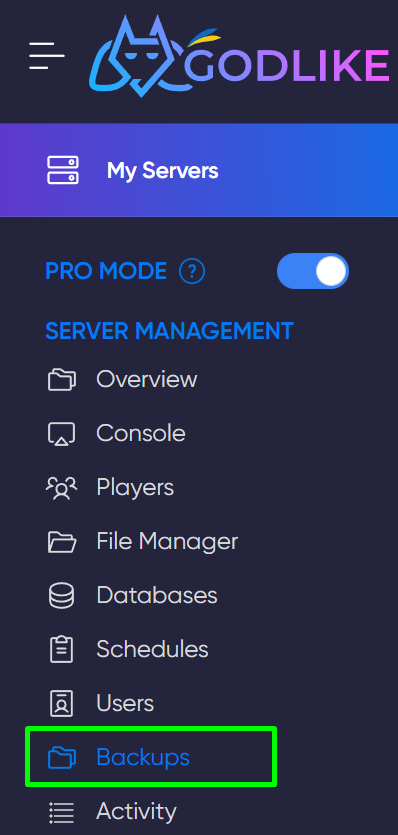Click the PRO MODE label text
Viewport: 398px width, 835px height.
point(106,272)
